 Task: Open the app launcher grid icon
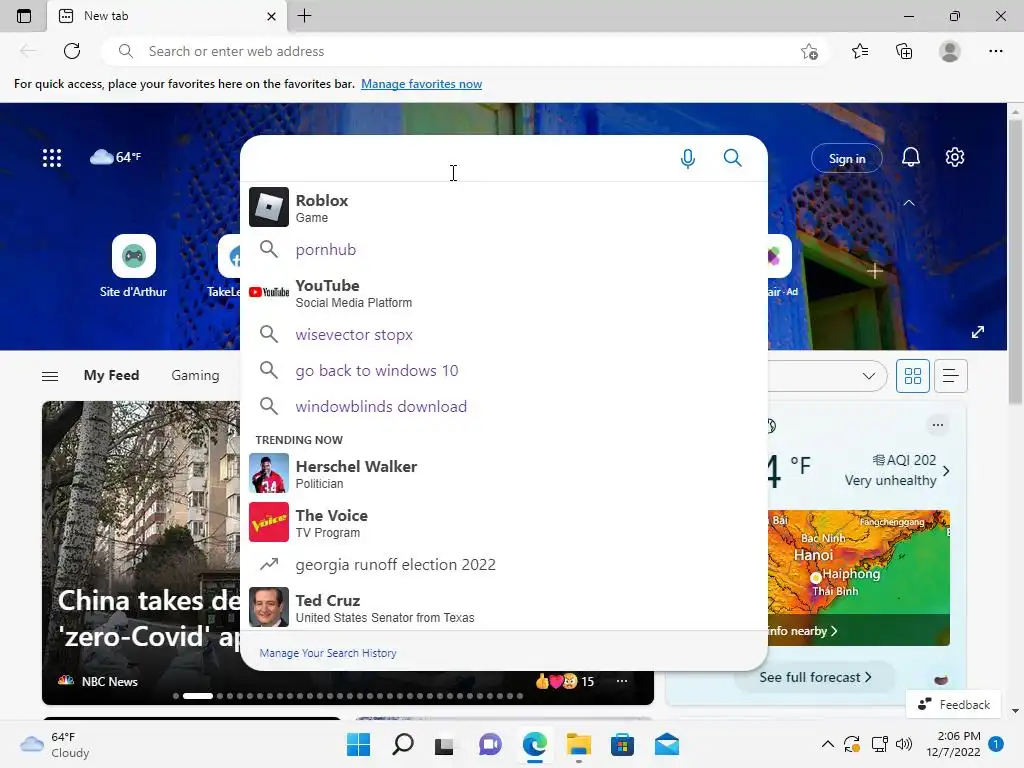pyautogui.click(x=52, y=157)
